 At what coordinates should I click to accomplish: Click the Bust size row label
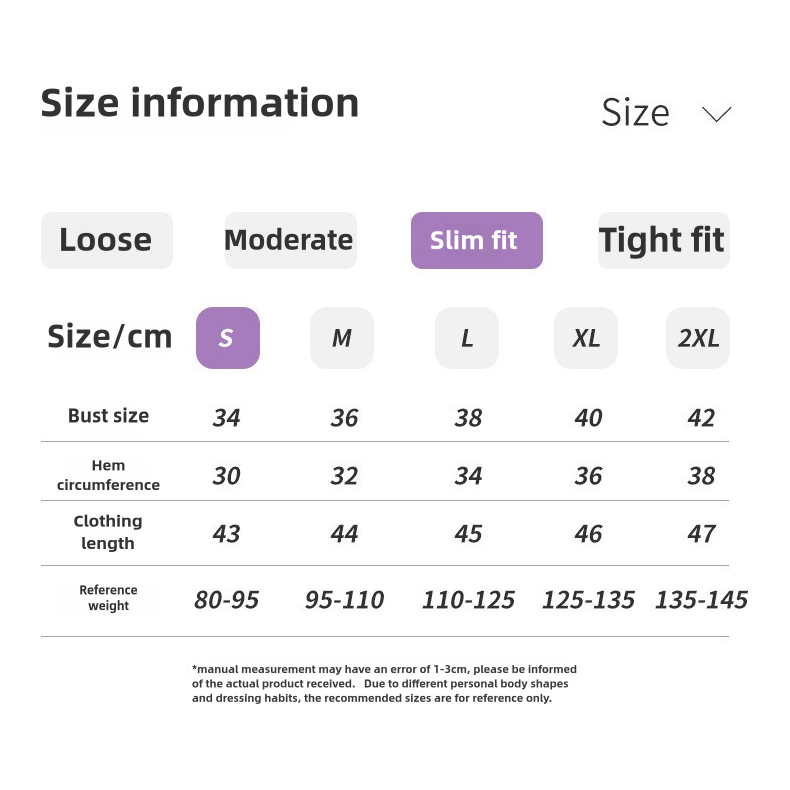point(108,416)
